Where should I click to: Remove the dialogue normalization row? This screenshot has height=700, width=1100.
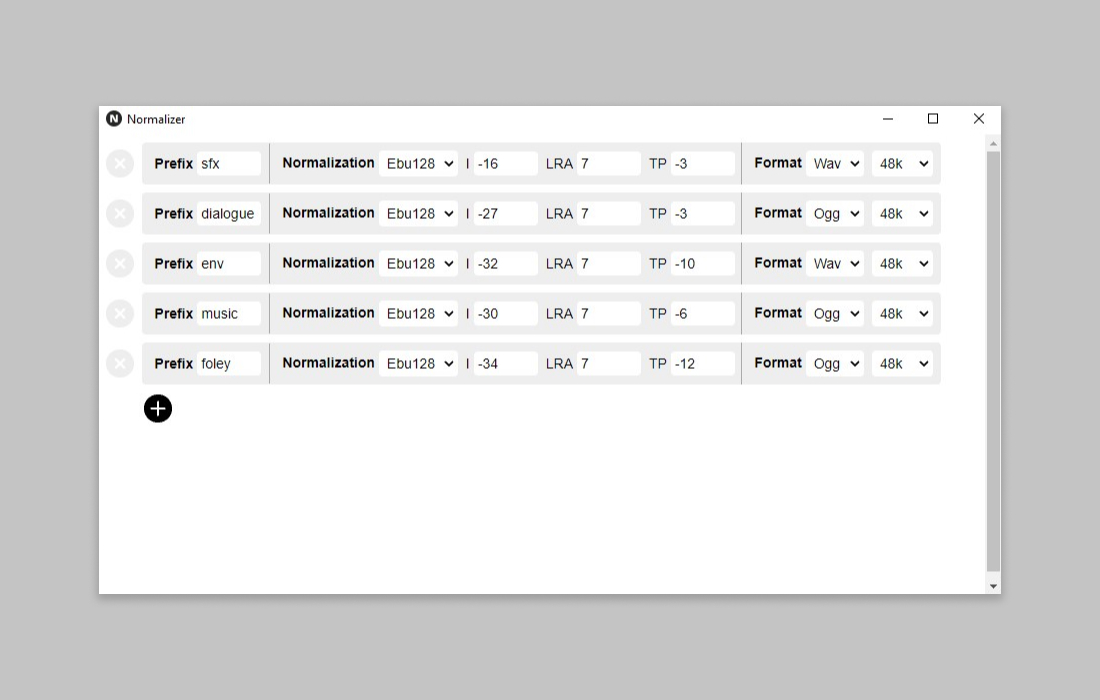pos(119,213)
